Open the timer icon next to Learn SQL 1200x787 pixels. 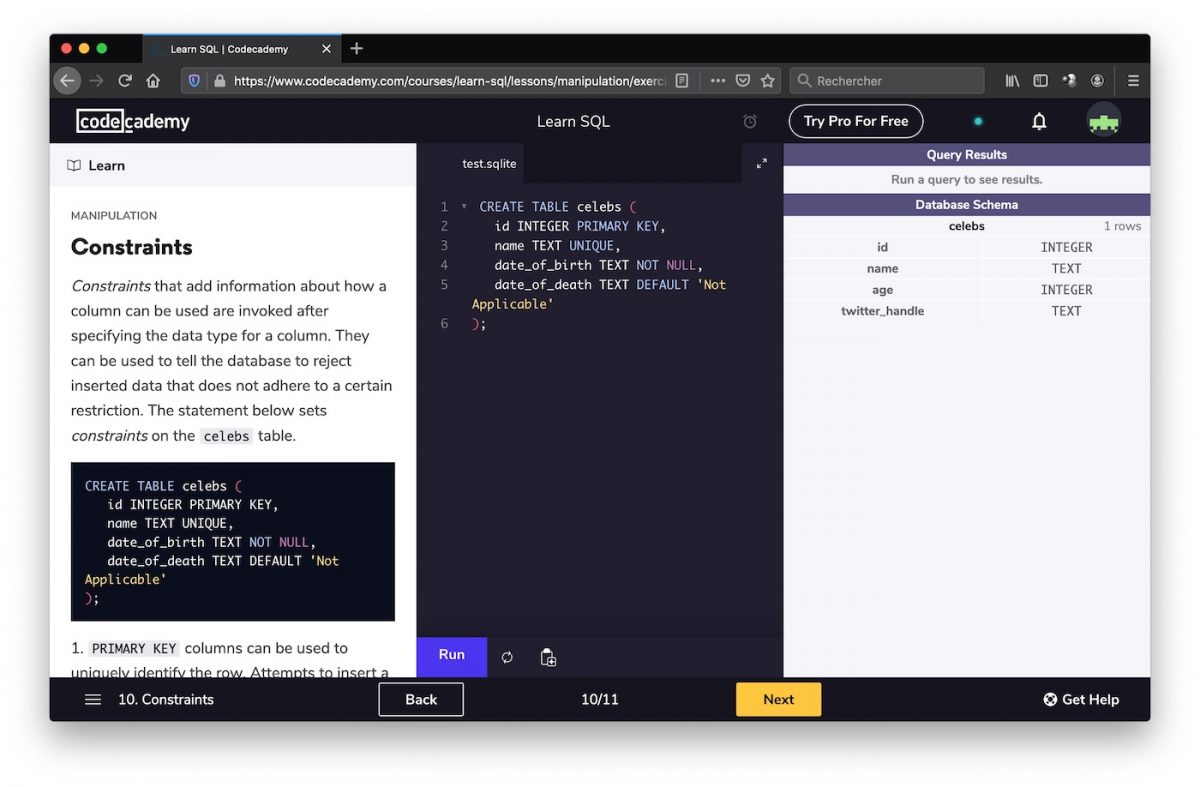[749, 120]
